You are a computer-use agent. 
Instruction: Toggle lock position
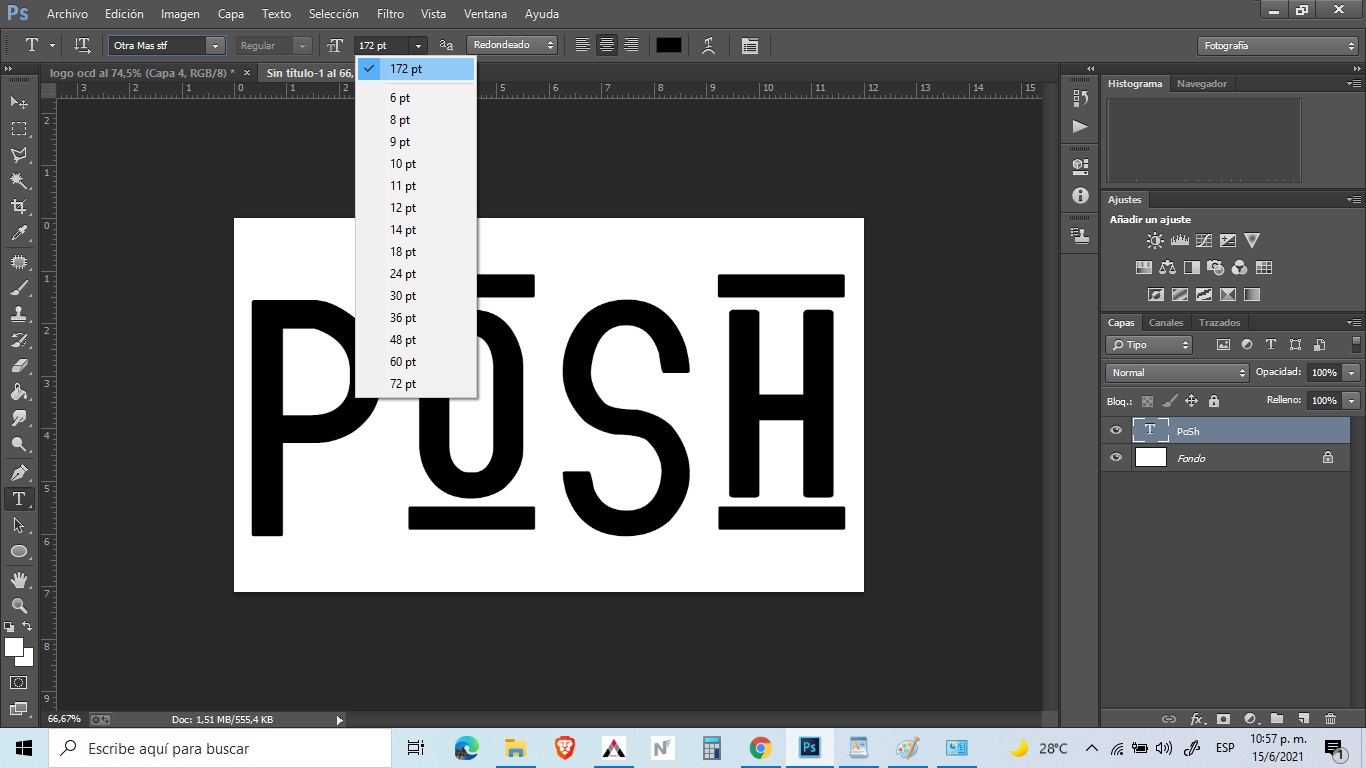pos(1192,401)
